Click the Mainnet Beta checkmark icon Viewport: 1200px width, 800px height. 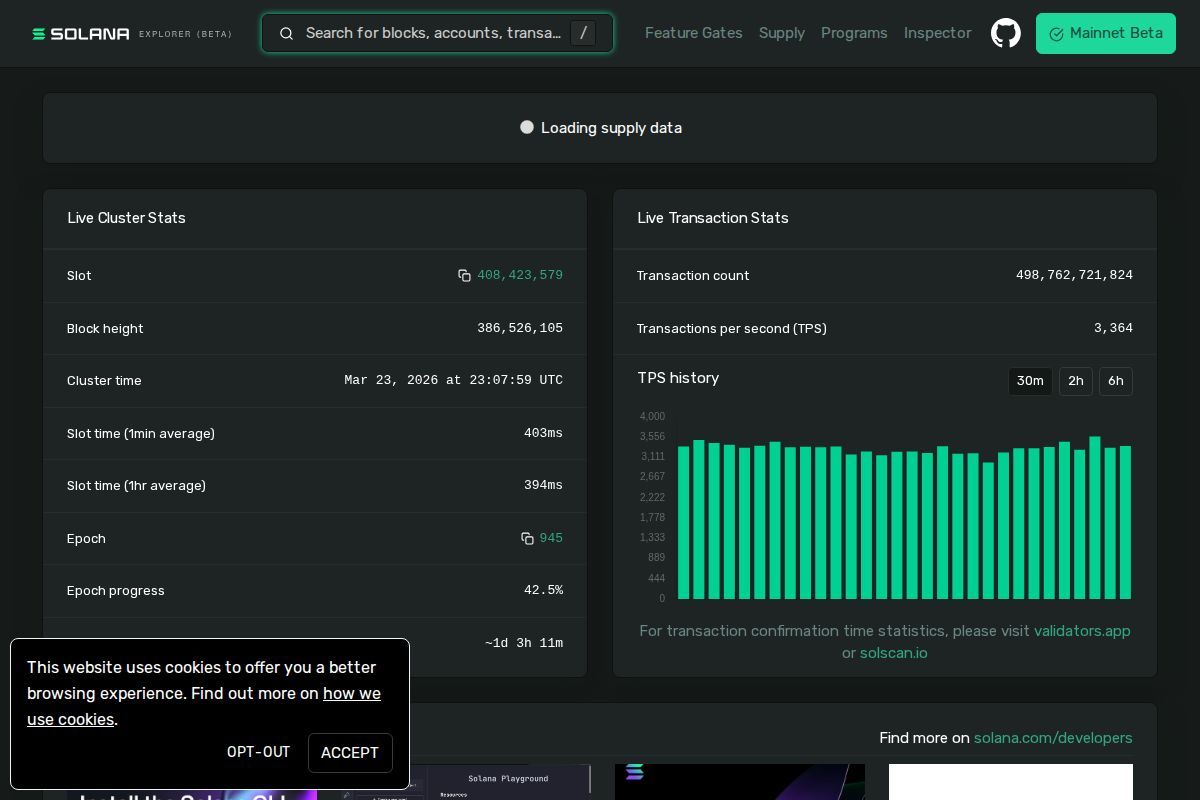(1056, 34)
